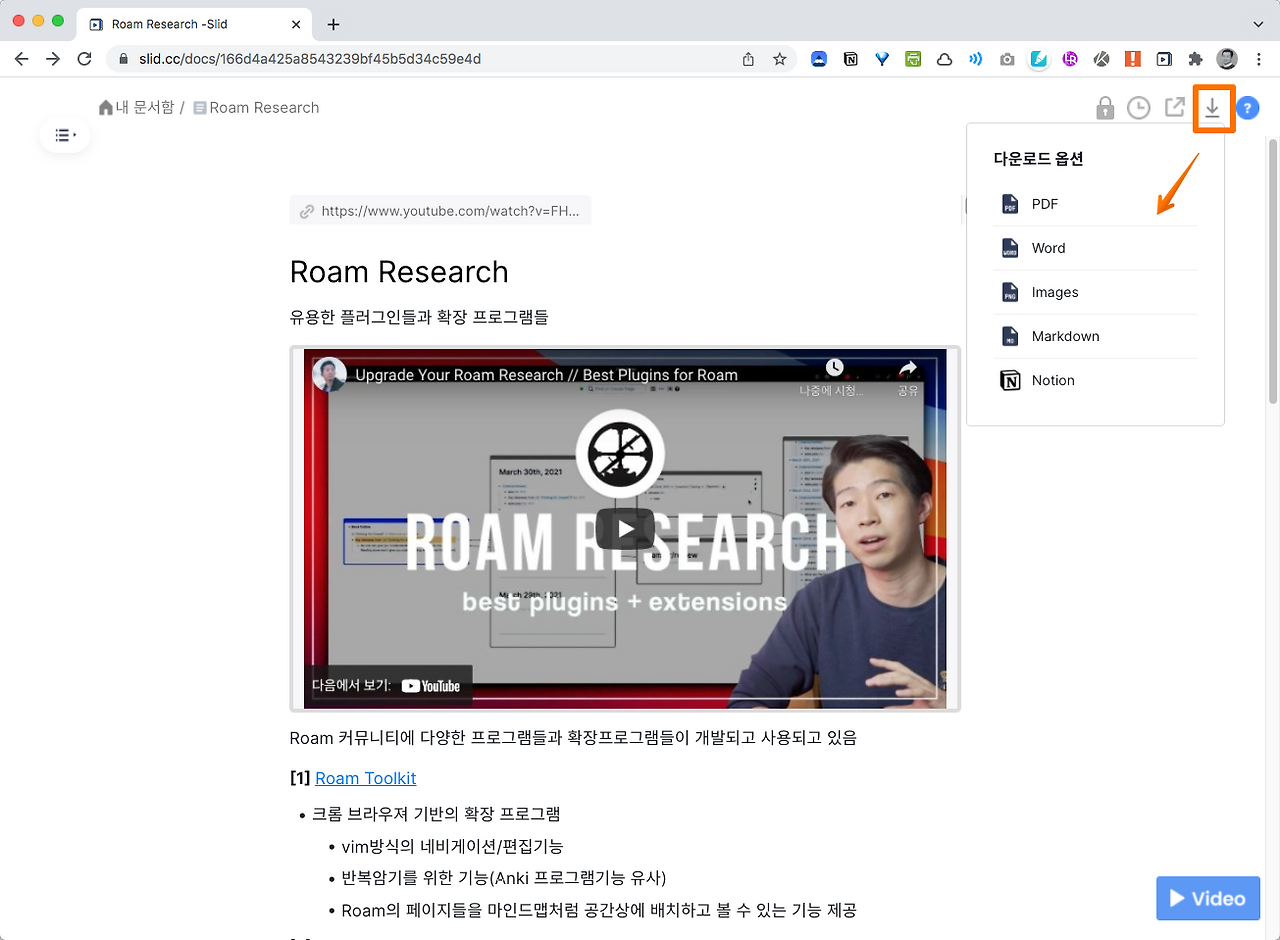Click the blue mountain extension icon
The width and height of the screenshot is (1280, 940).
click(x=818, y=59)
